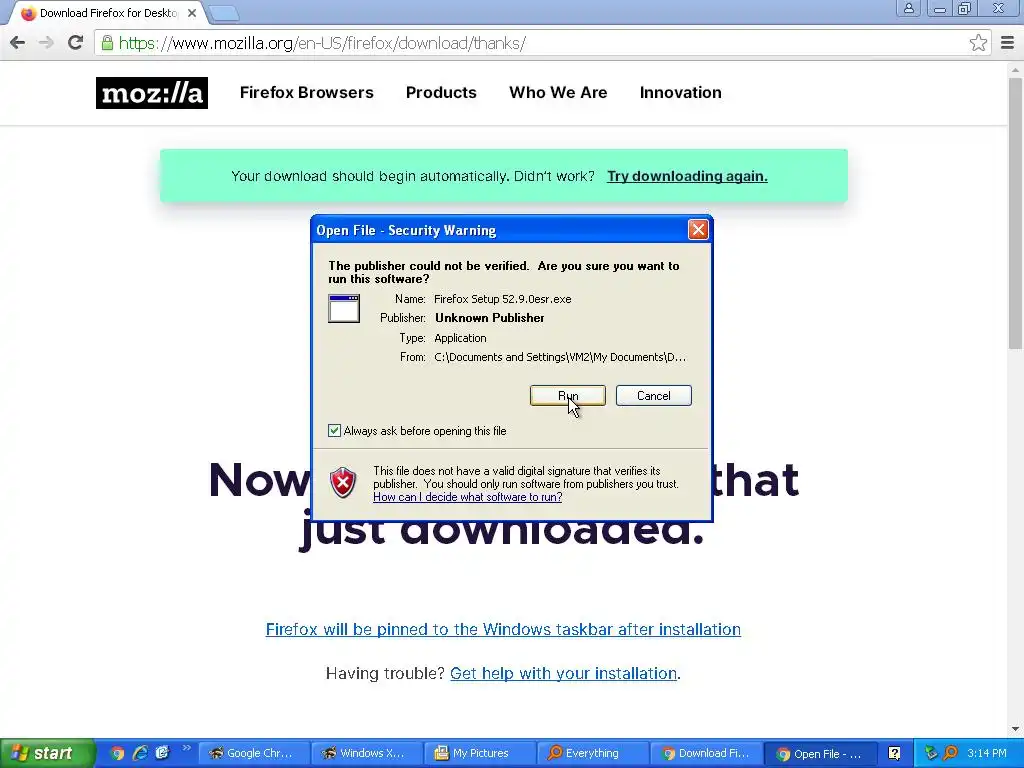
Task: Click the red shield warning icon
Action: pos(343,483)
